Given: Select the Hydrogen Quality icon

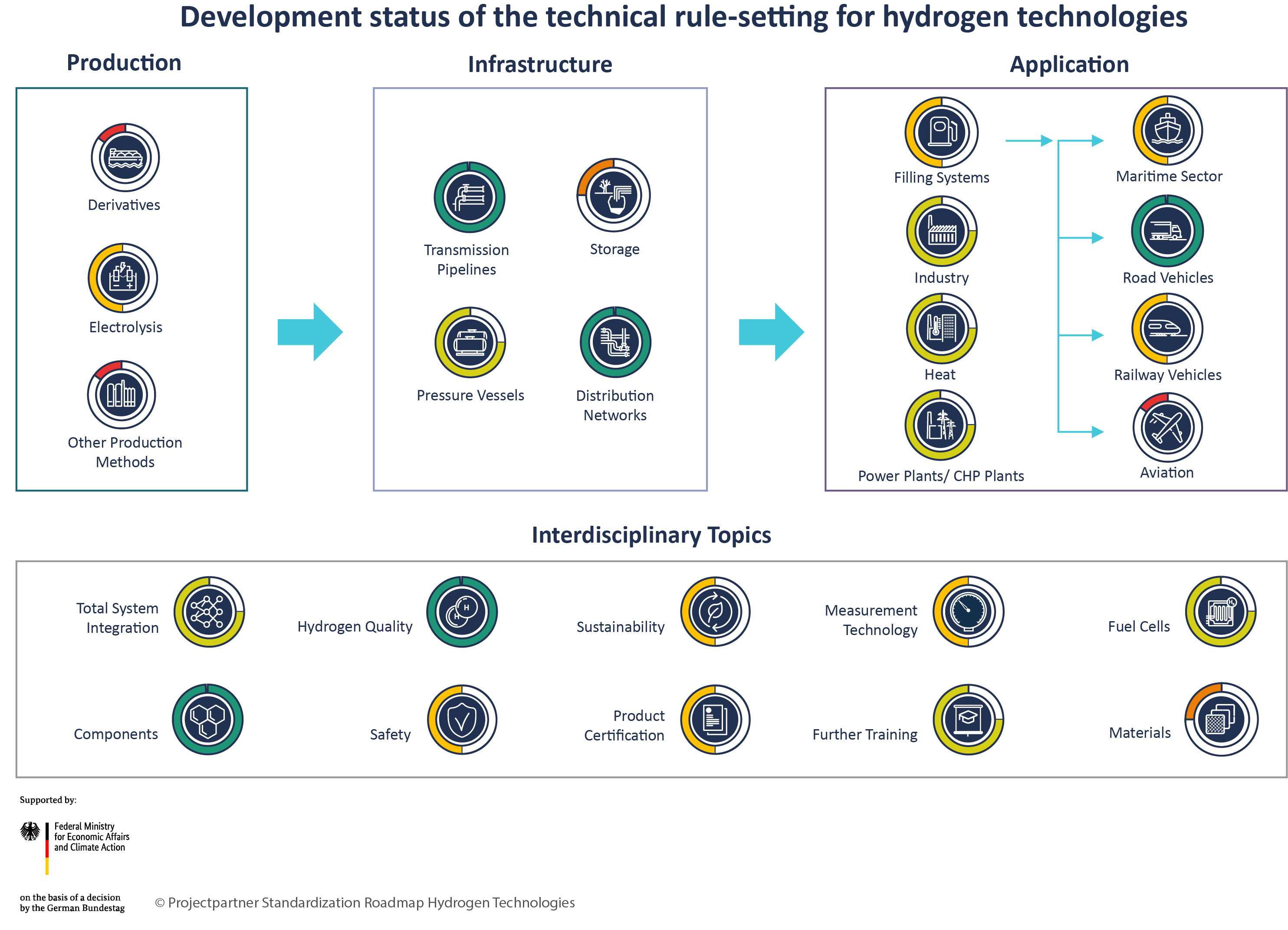Looking at the screenshot, I should (x=462, y=612).
